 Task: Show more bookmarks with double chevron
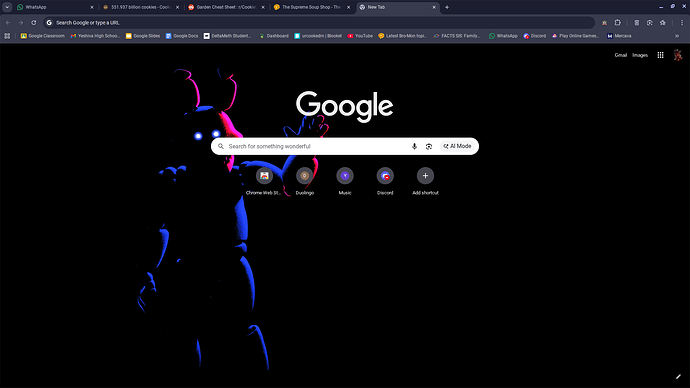[x=677, y=36]
